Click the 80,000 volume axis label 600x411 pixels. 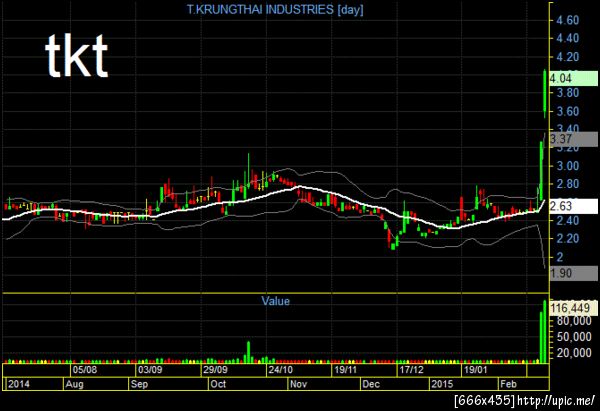[574, 321]
